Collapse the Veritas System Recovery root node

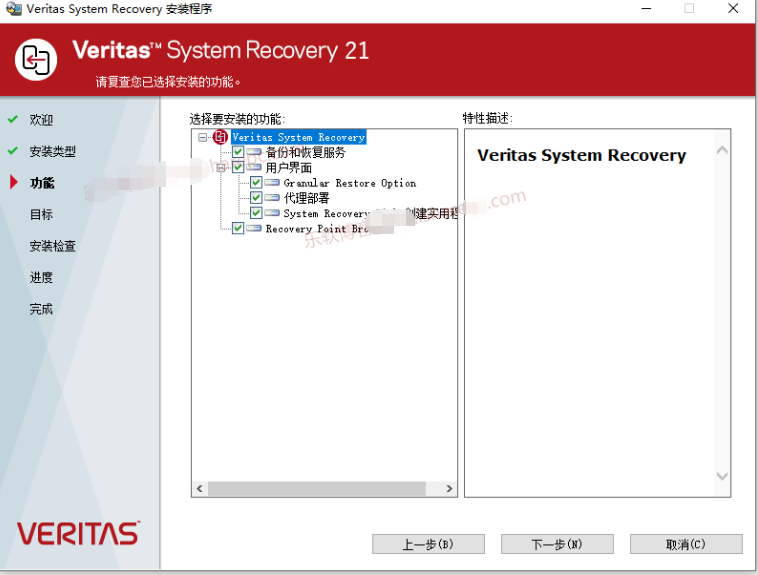pyautogui.click(x=203, y=137)
